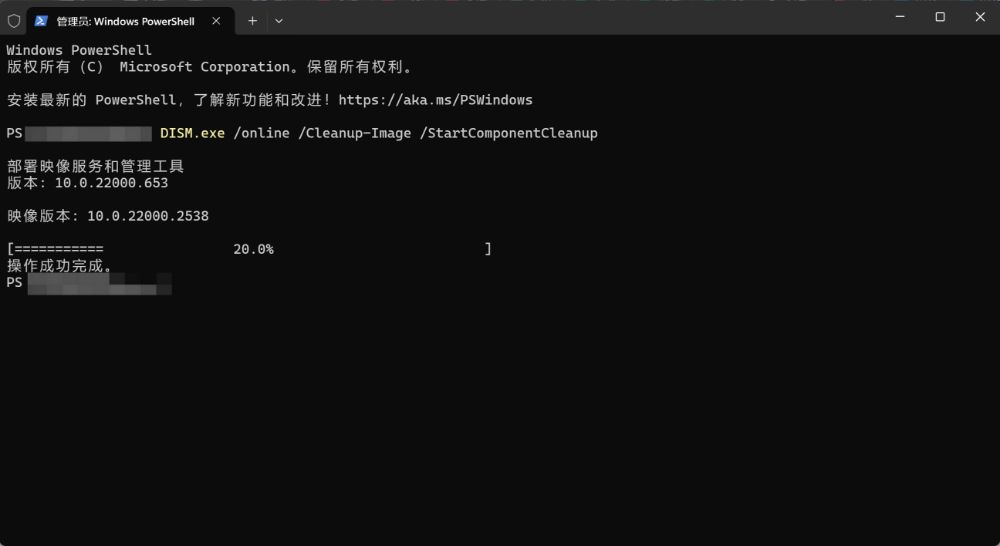Close the Windows Terminal window
This screenshot has width=1000, height=546.
[979, 17]
